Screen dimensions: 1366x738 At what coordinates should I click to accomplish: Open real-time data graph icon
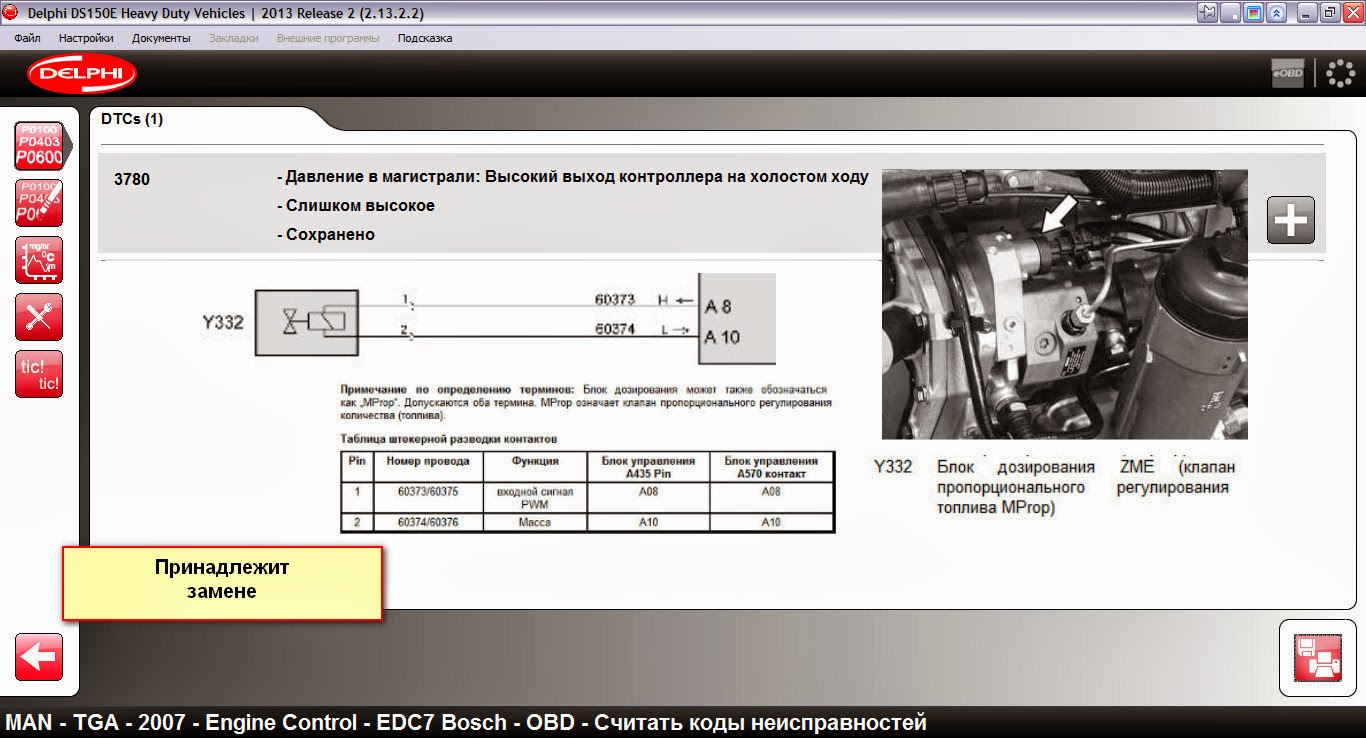(39, 260)
